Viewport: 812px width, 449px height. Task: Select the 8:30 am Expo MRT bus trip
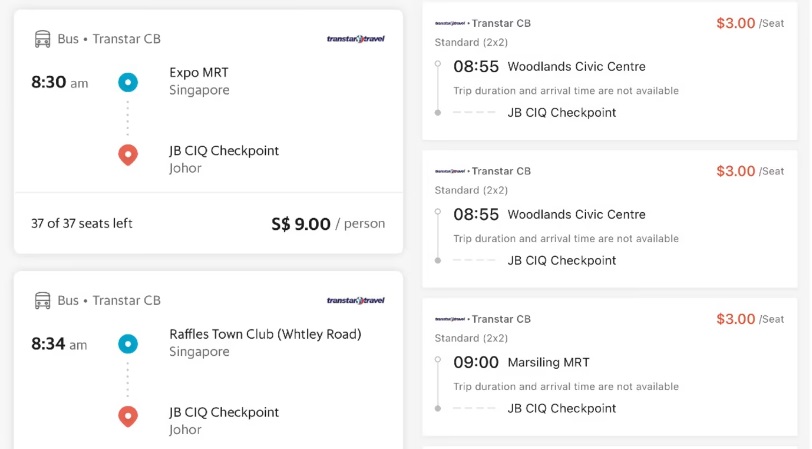[208, 132]
